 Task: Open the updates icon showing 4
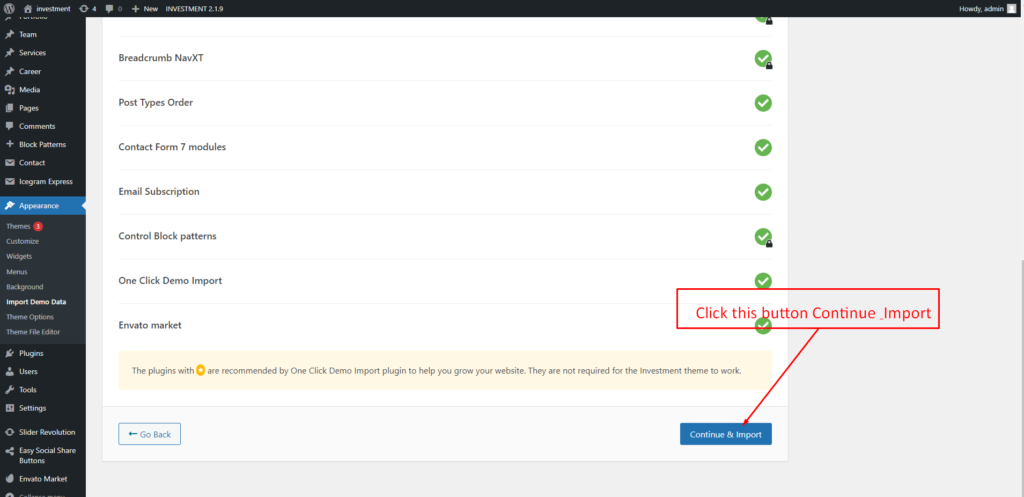pyautogui.click(x=88, y=8)
